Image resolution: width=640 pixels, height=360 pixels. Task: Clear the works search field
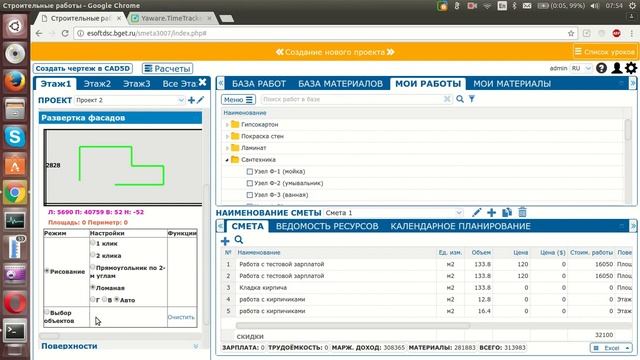447,99
